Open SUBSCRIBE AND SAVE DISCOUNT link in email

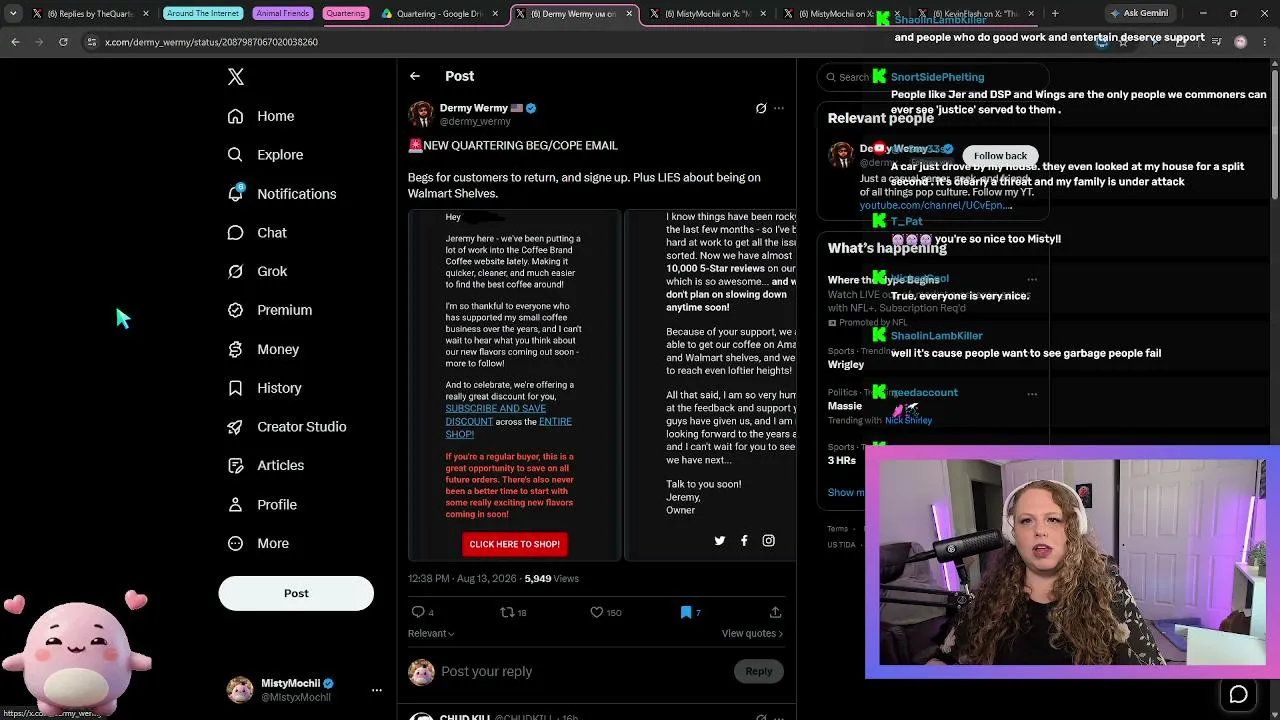pos(496,415)
